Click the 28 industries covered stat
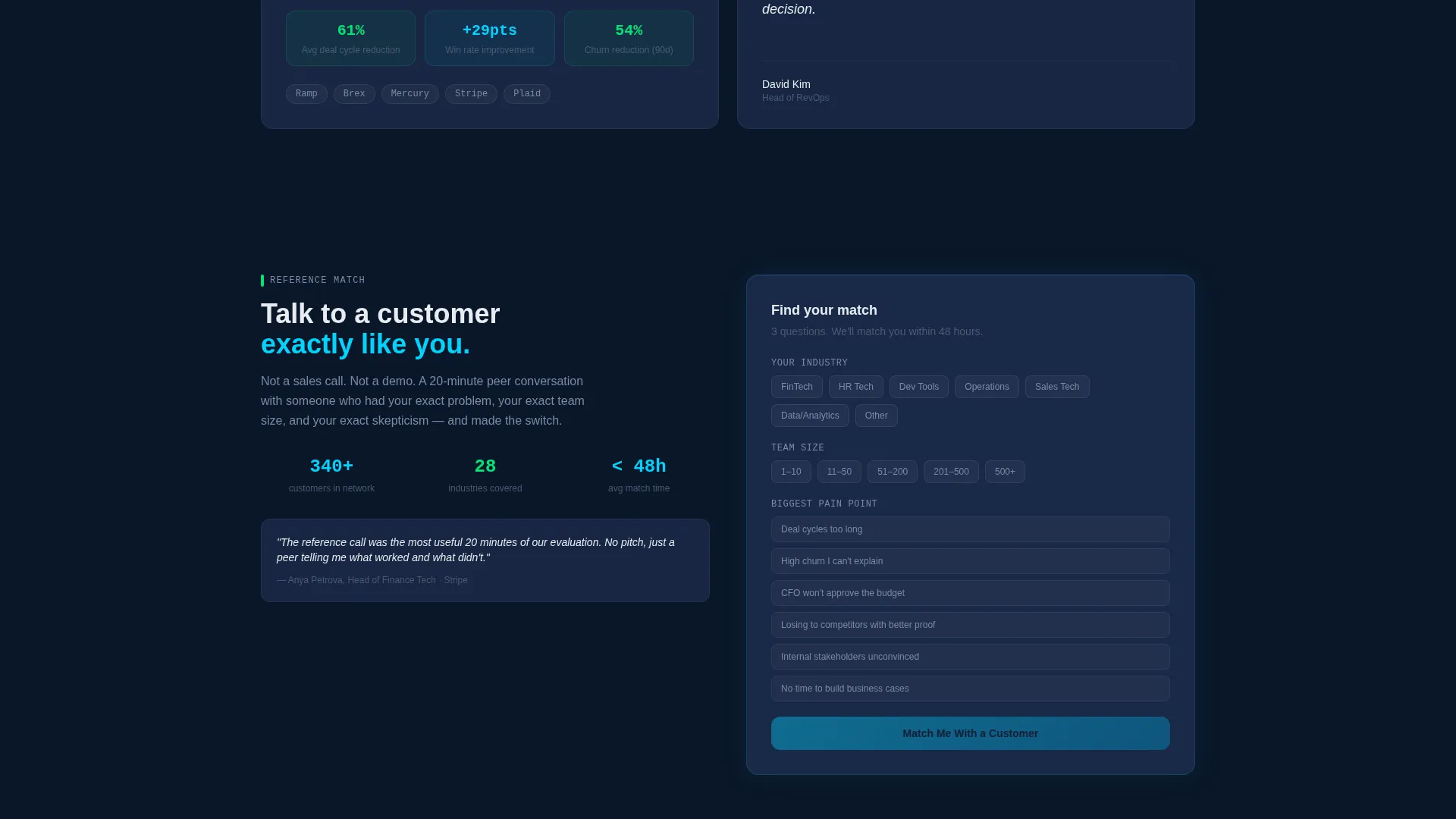 tap(485, 475)
